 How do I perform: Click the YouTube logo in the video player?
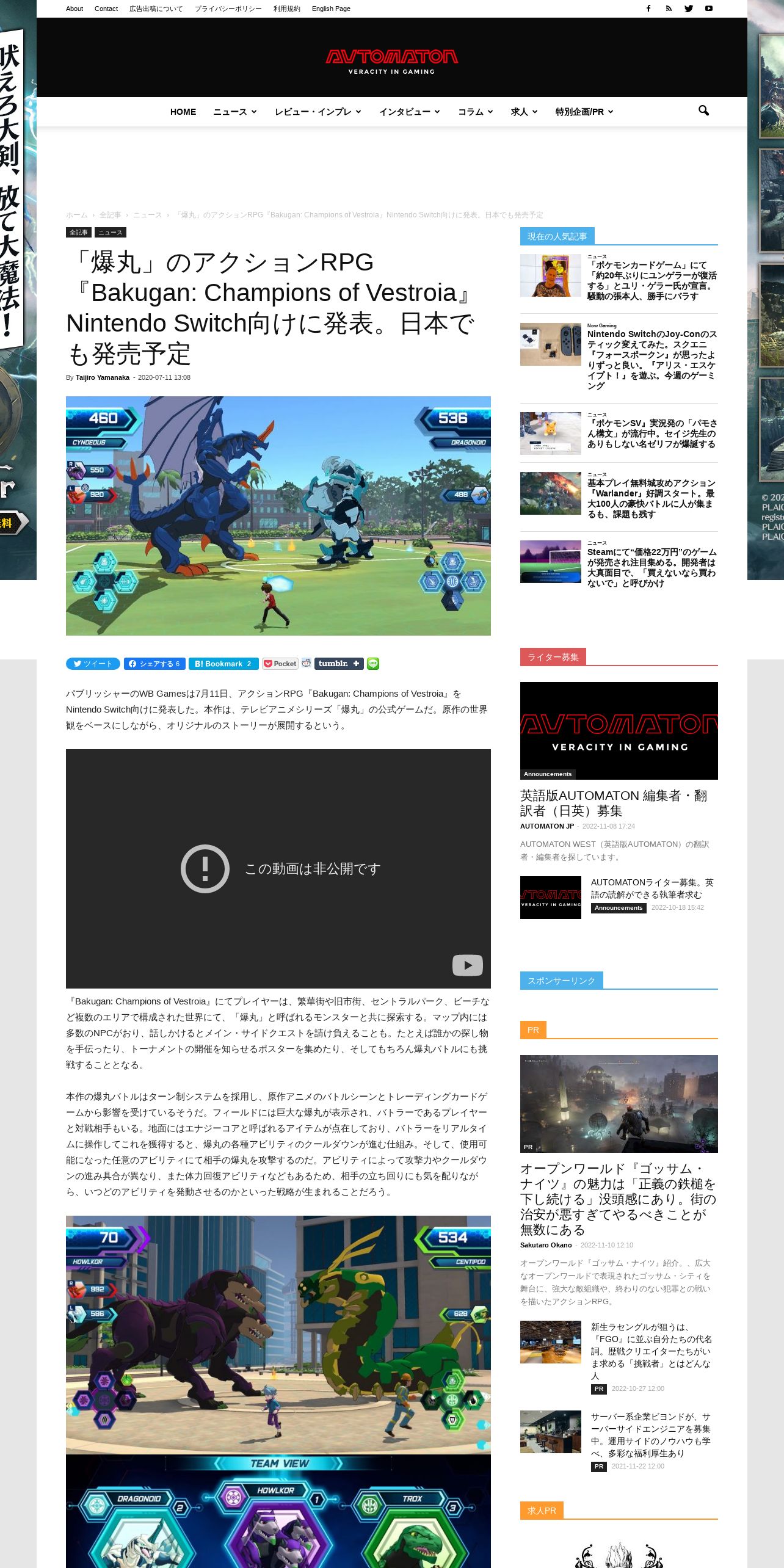(x=468, y=965)
